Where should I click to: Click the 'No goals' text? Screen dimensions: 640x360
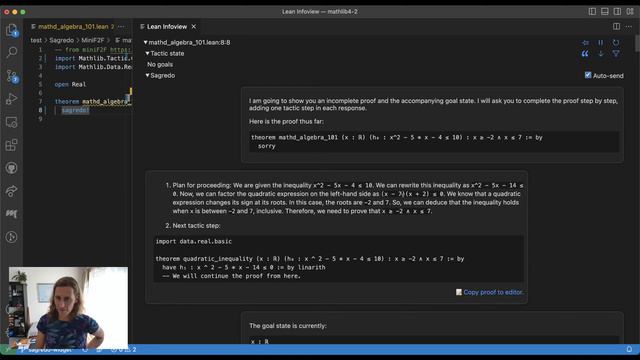[160, 64]
